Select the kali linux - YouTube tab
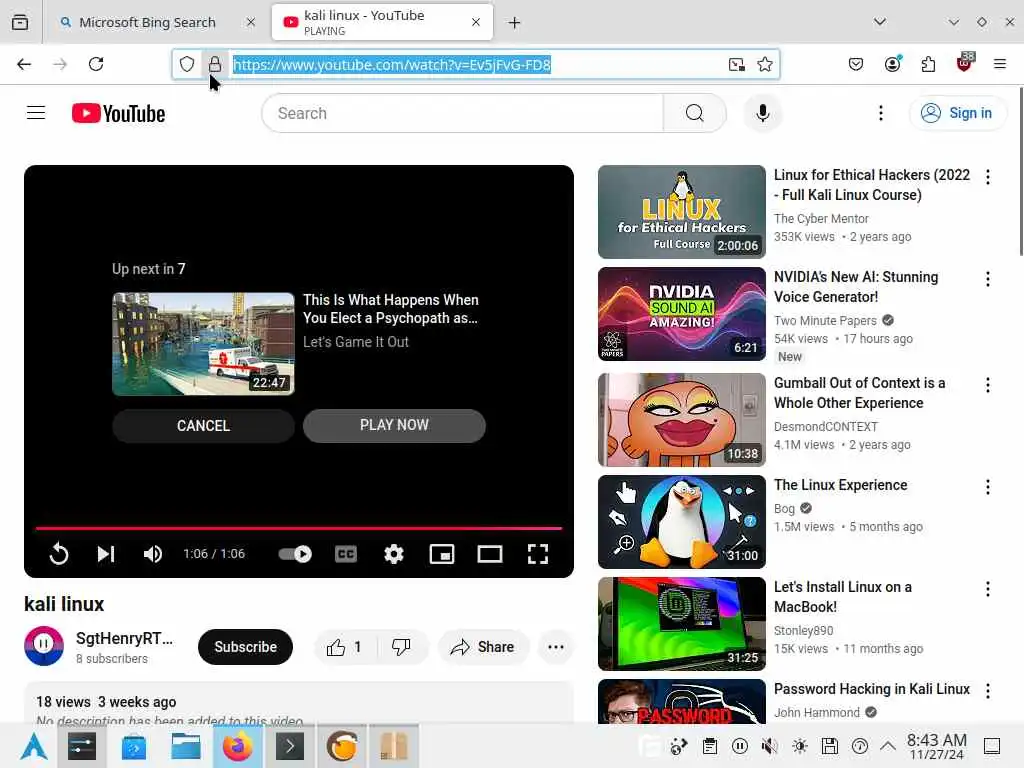This screenshot has height=768, width=1024. (382, 22)
